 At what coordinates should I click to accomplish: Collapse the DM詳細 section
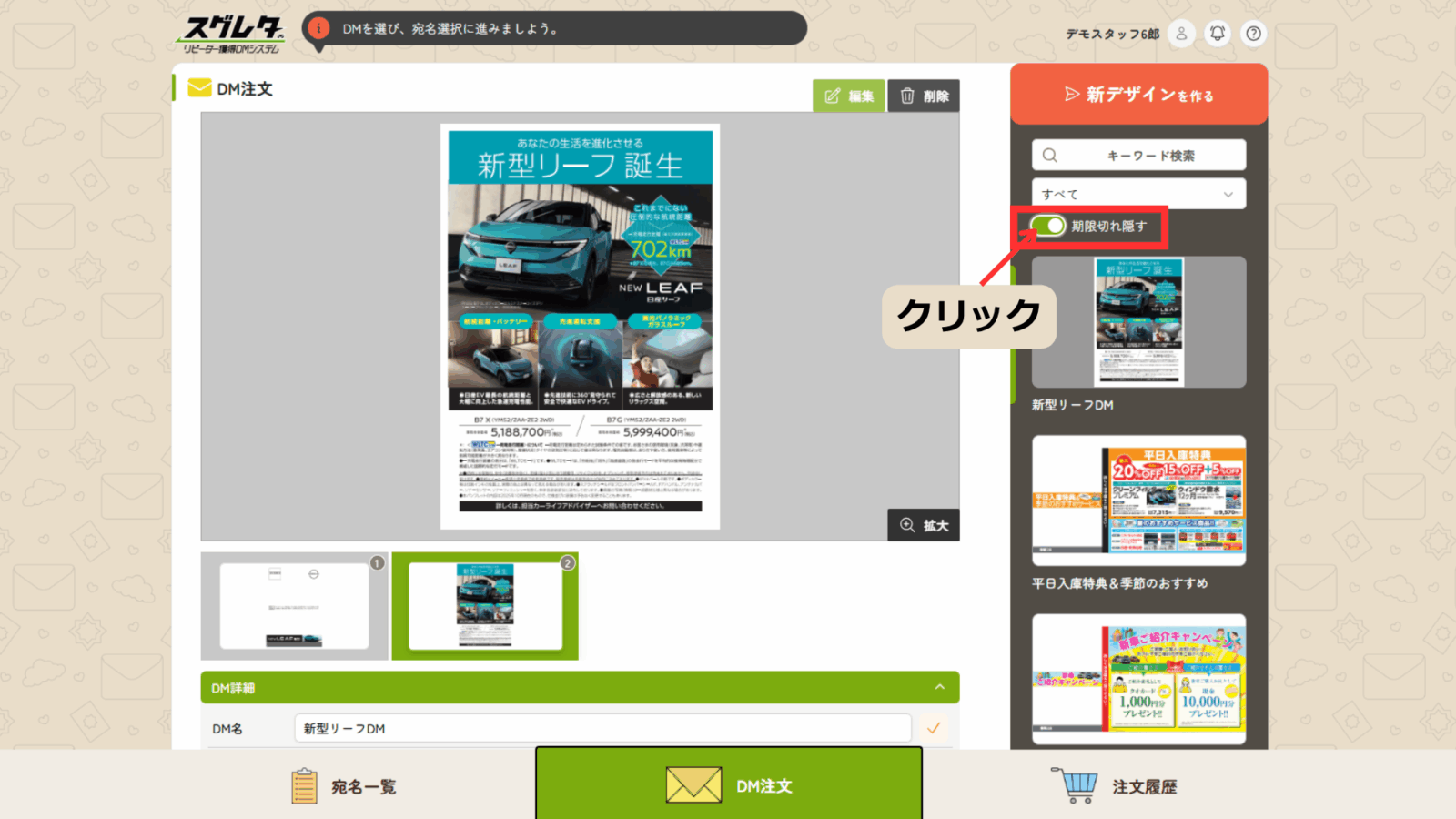[x=940, y=687]
